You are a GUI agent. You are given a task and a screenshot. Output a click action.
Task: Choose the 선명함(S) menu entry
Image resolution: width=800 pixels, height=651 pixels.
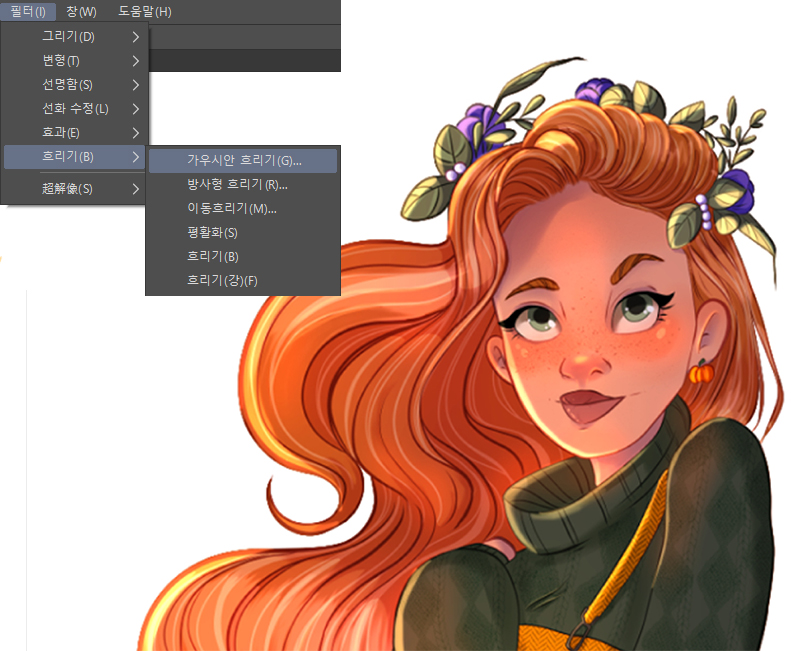click(x=67, y=85)
